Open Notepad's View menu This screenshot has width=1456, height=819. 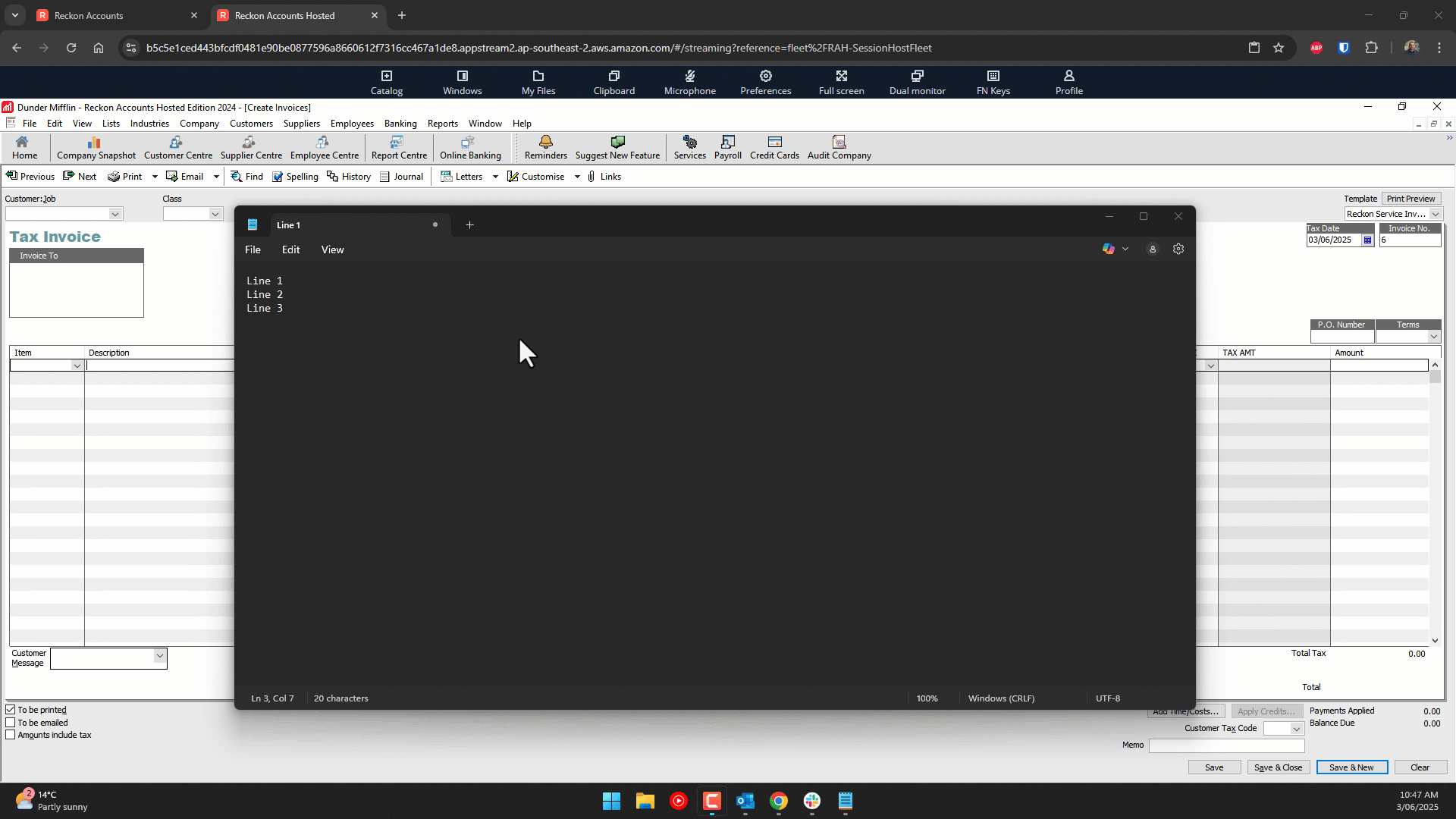(x=332, y=249)
